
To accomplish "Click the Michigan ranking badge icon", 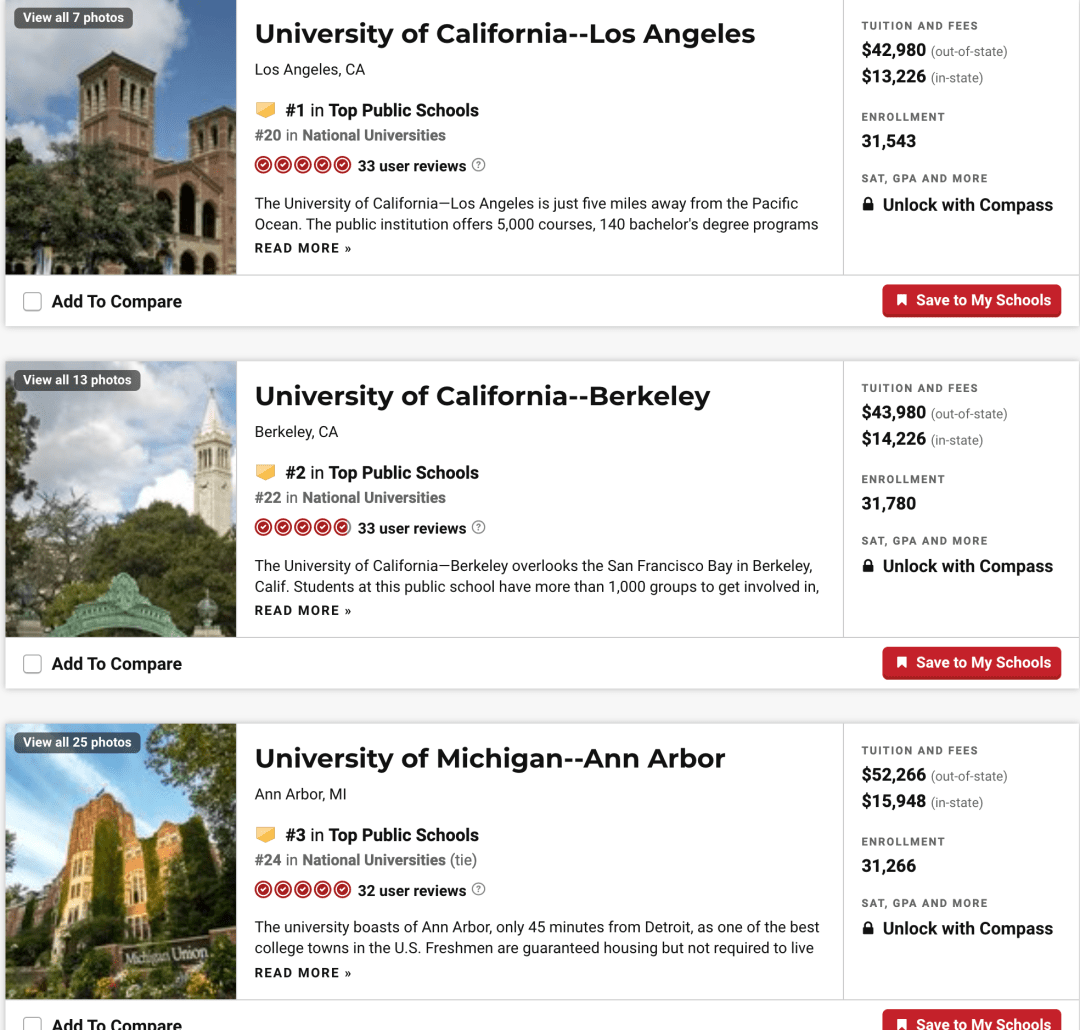I will tap(265, 834).
